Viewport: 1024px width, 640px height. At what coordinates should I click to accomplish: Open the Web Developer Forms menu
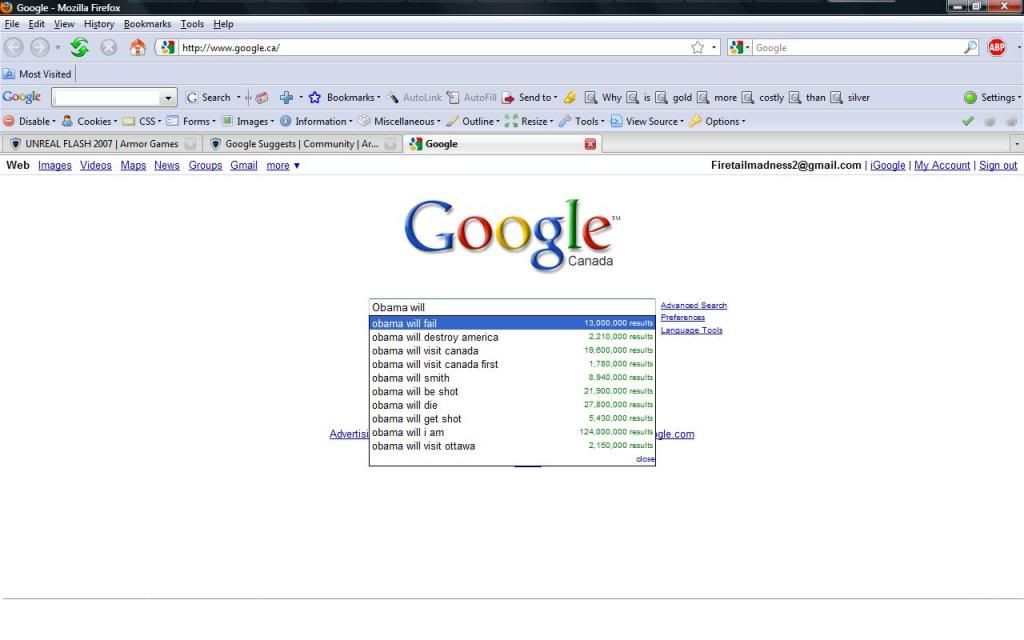[x=191, y=121]
